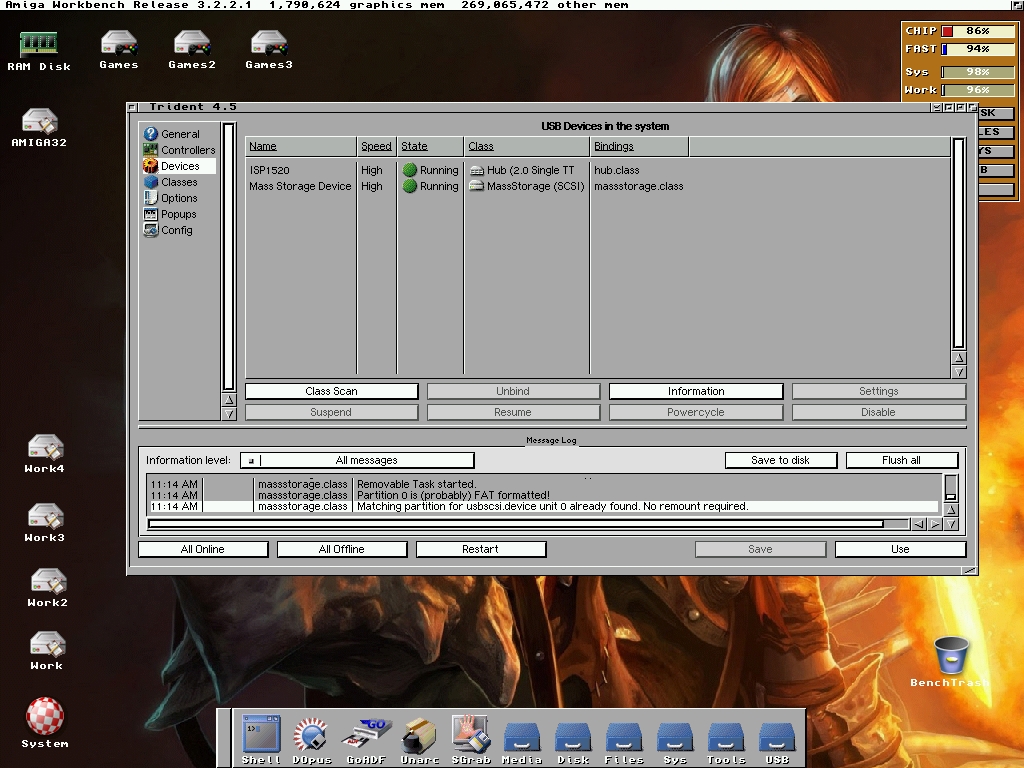This screenshot has width=1024, height=768.
Task: Open the RAM Disk desktop icon
Action: 39,51
